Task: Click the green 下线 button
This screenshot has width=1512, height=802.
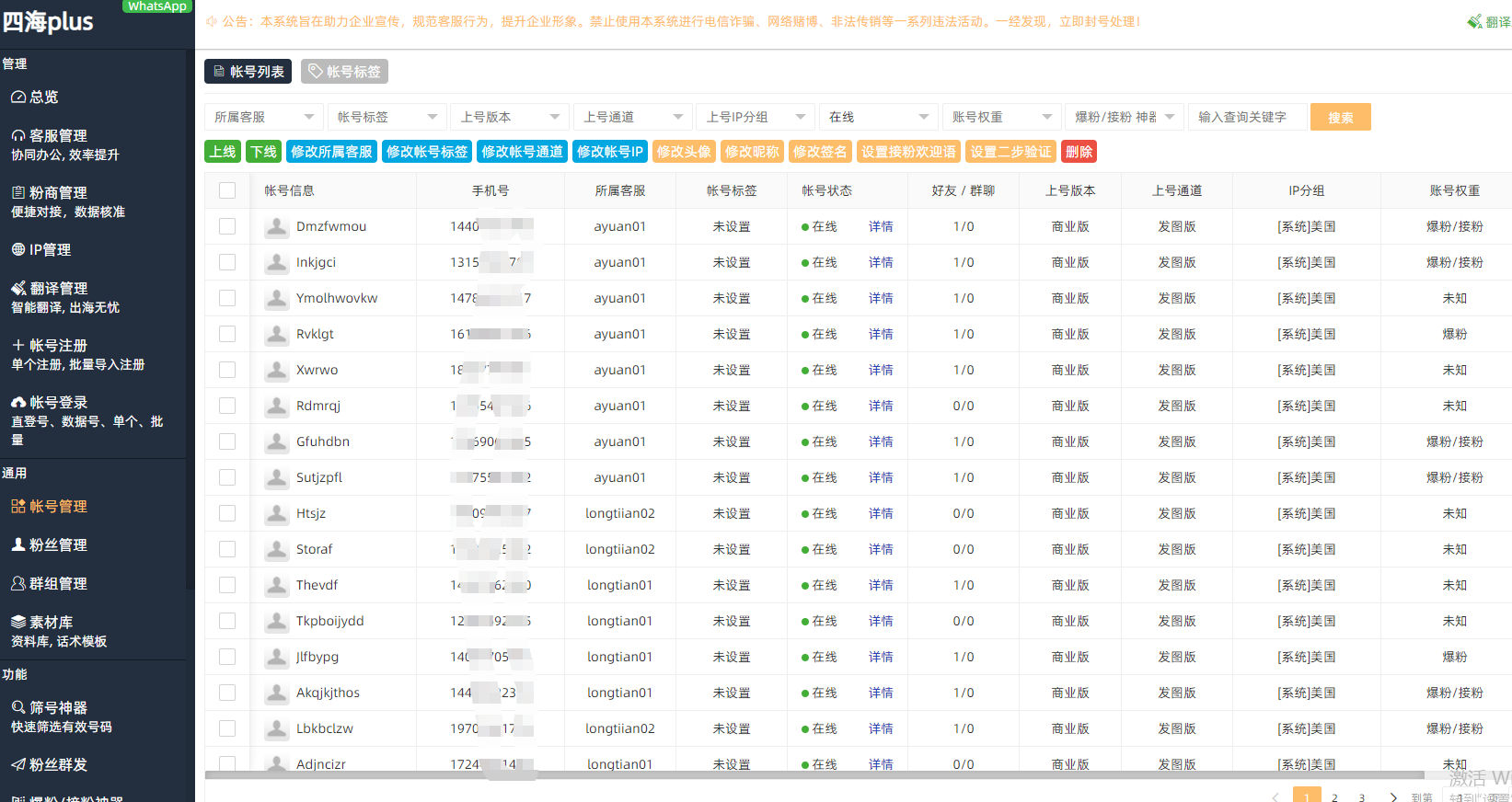Action: [x=263, y=152]
